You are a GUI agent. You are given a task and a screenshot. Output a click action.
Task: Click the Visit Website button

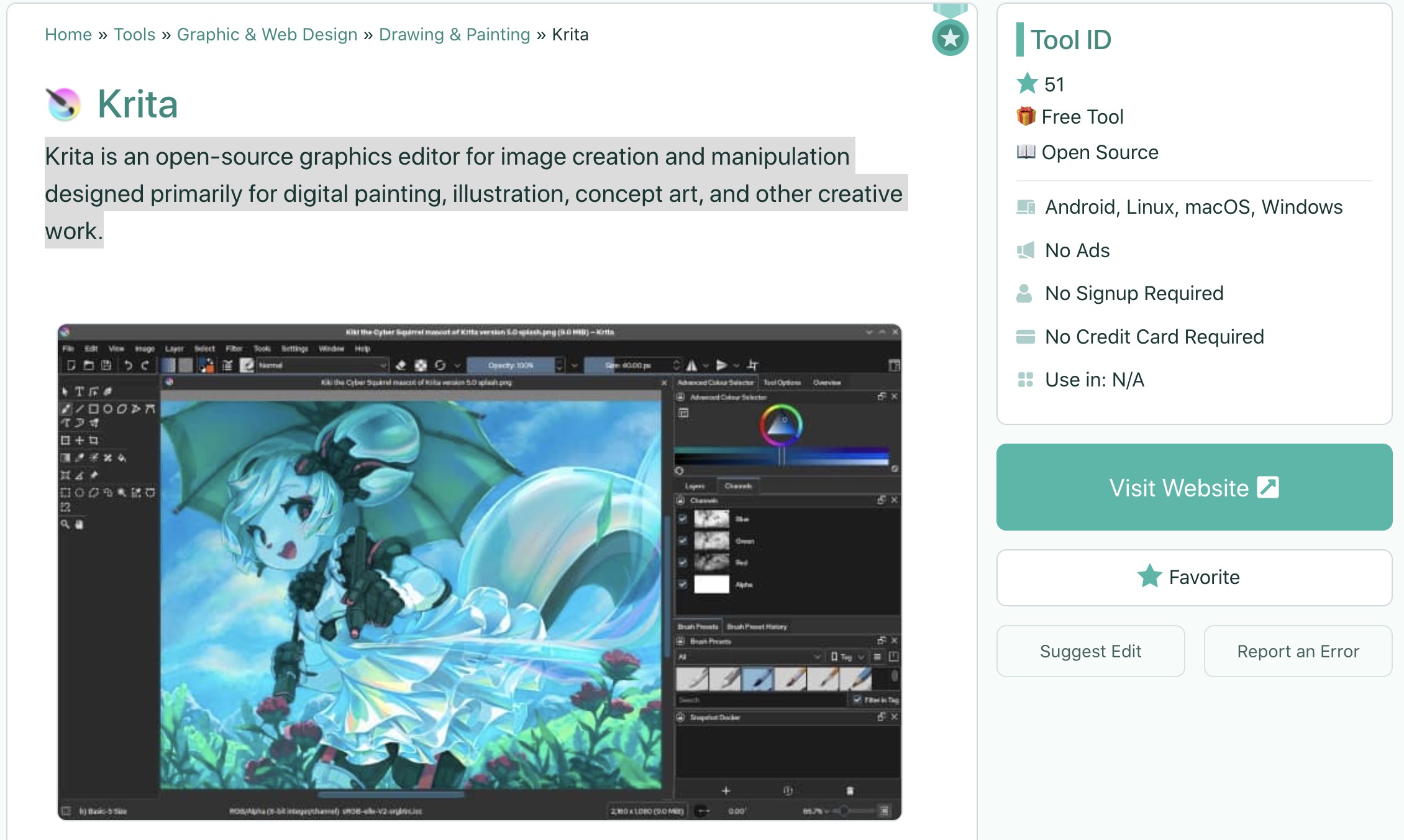[1194, 487]
